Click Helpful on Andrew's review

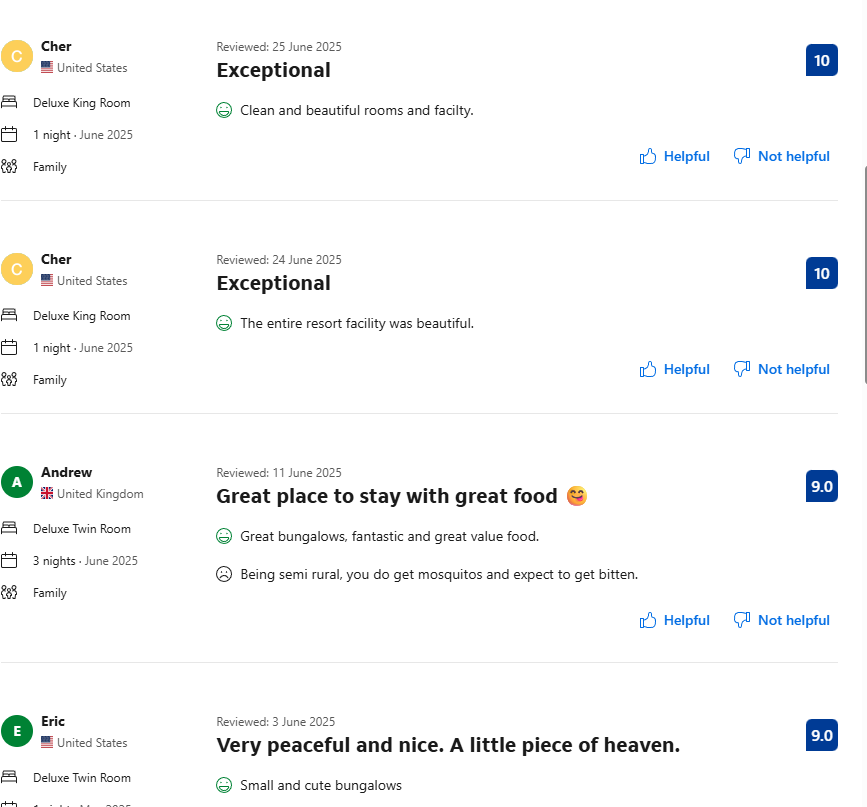[675, 620]
